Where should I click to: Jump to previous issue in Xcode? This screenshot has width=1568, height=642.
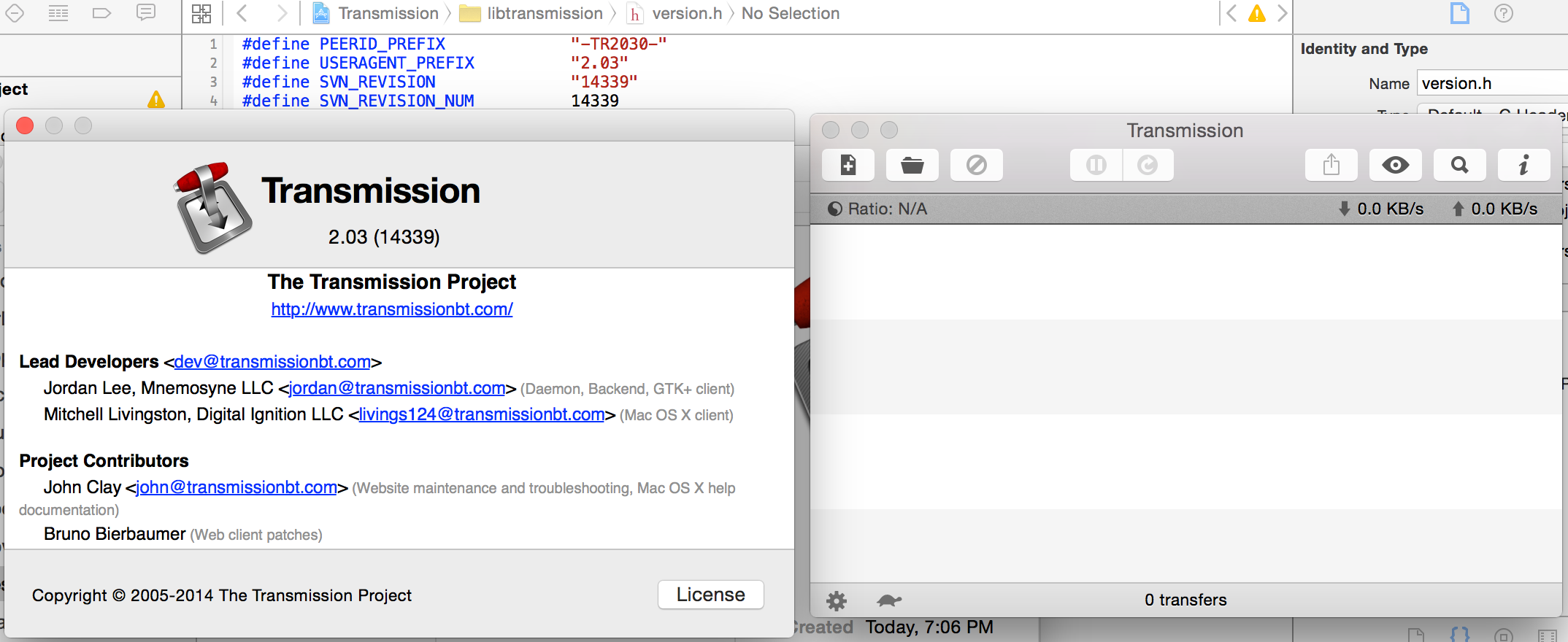click(x=1231, y=13)
